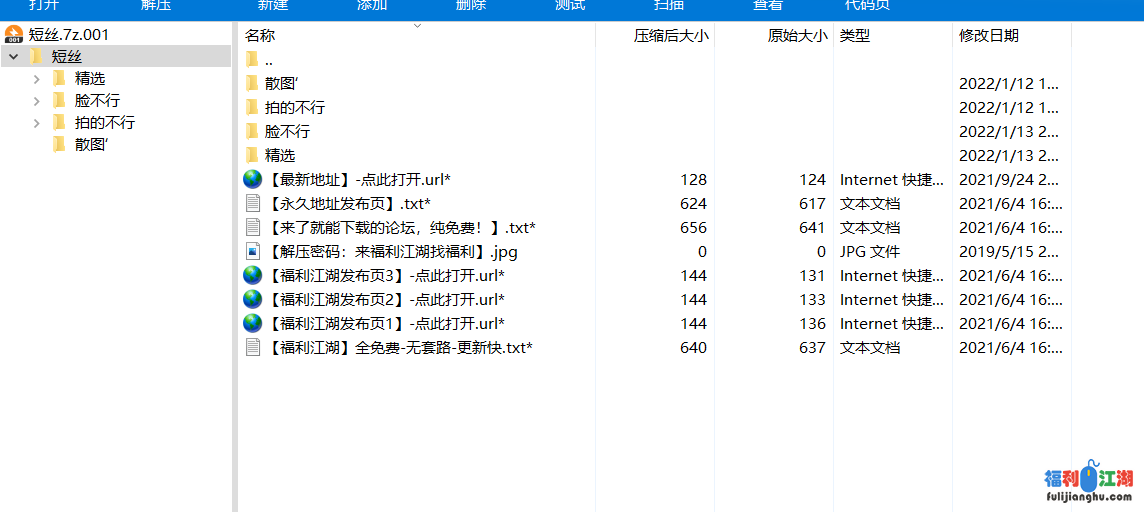
Task: Select the 【最新地址】-点此打开.url globe icon
Action: (x=253, y=180)
